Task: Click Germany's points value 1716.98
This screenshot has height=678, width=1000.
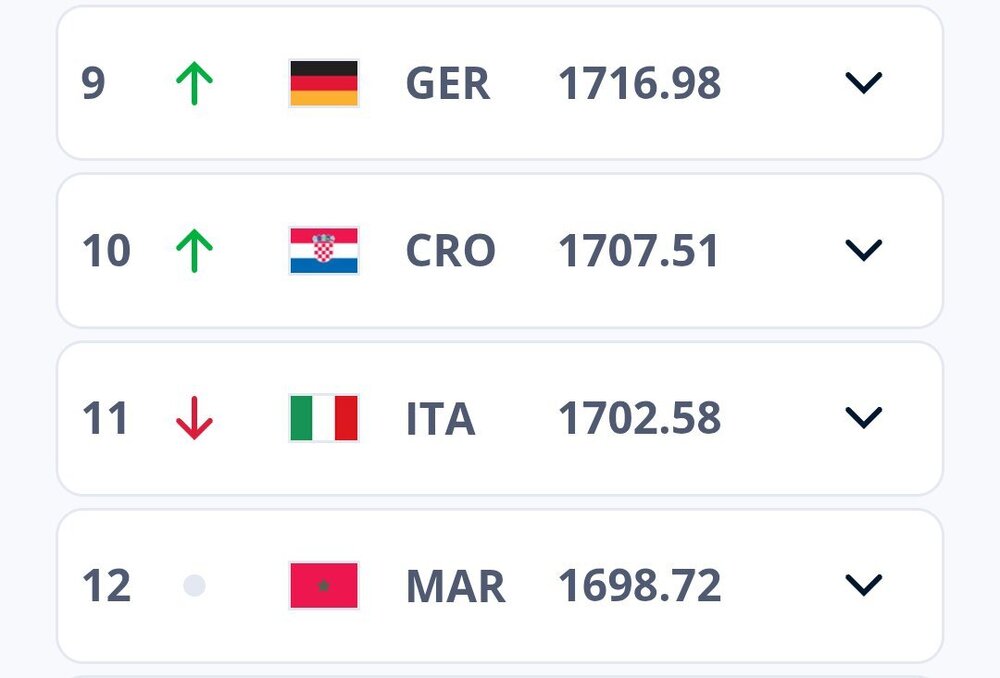Action: (x=639, y=84)
